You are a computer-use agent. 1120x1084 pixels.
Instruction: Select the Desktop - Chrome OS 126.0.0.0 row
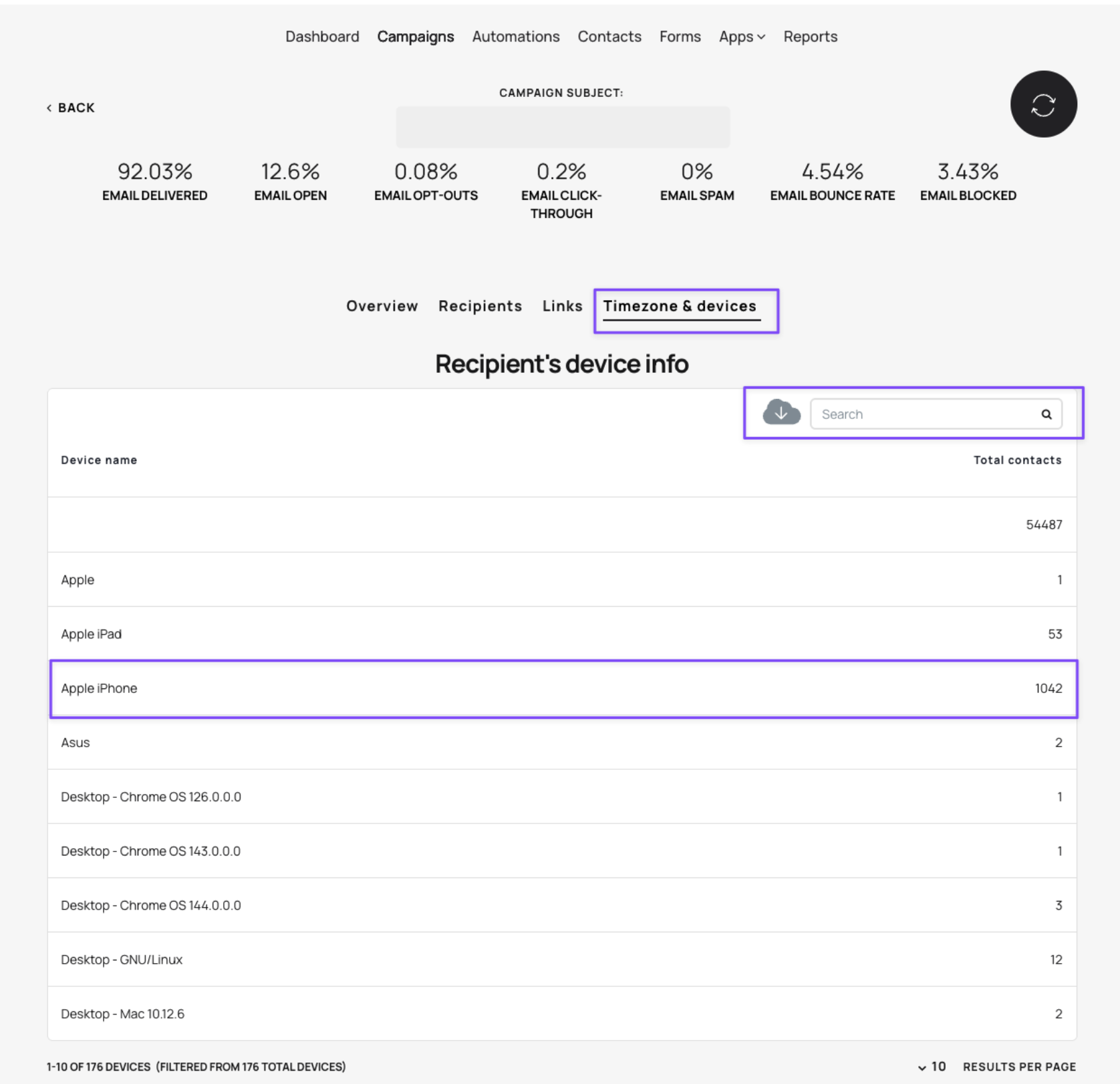point(562,797)
